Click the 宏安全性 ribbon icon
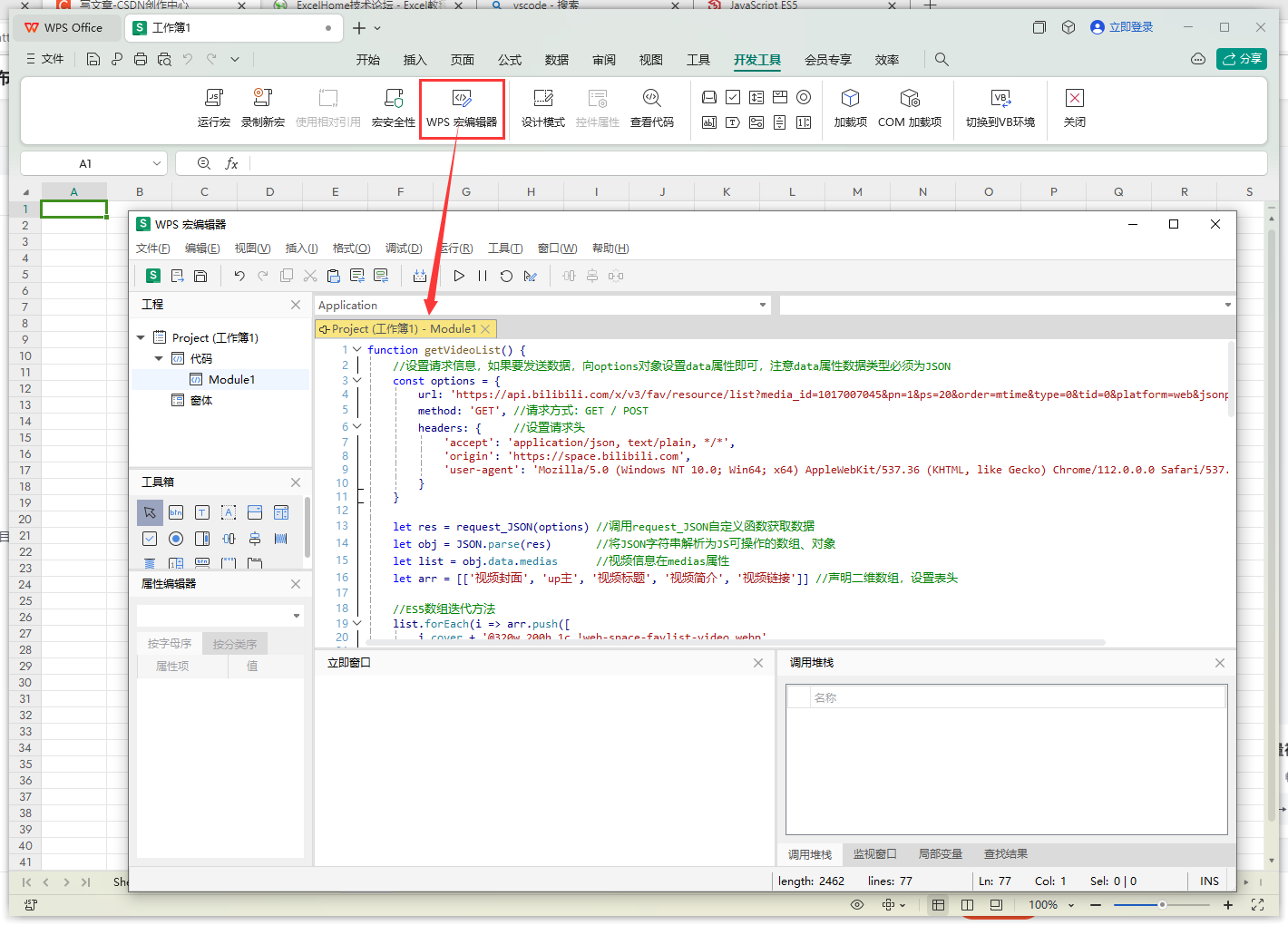The image size is (1288, 925). click(x=394, y=107)
